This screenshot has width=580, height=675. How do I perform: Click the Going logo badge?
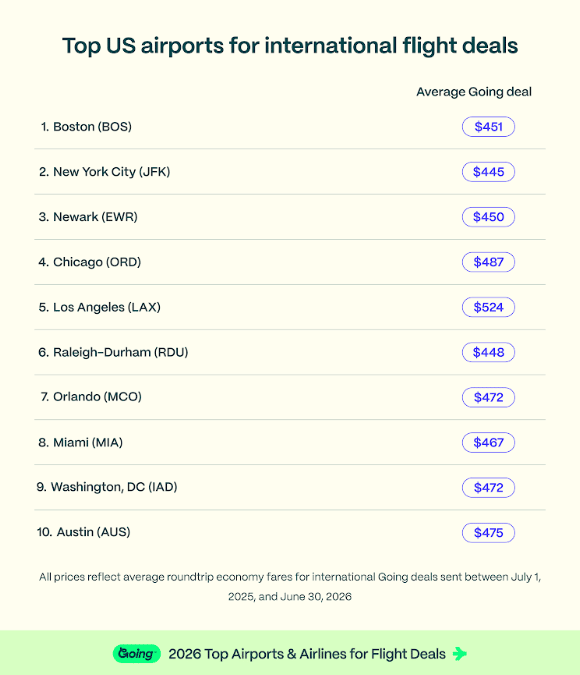pyautogui.click(x=136, y=653)
